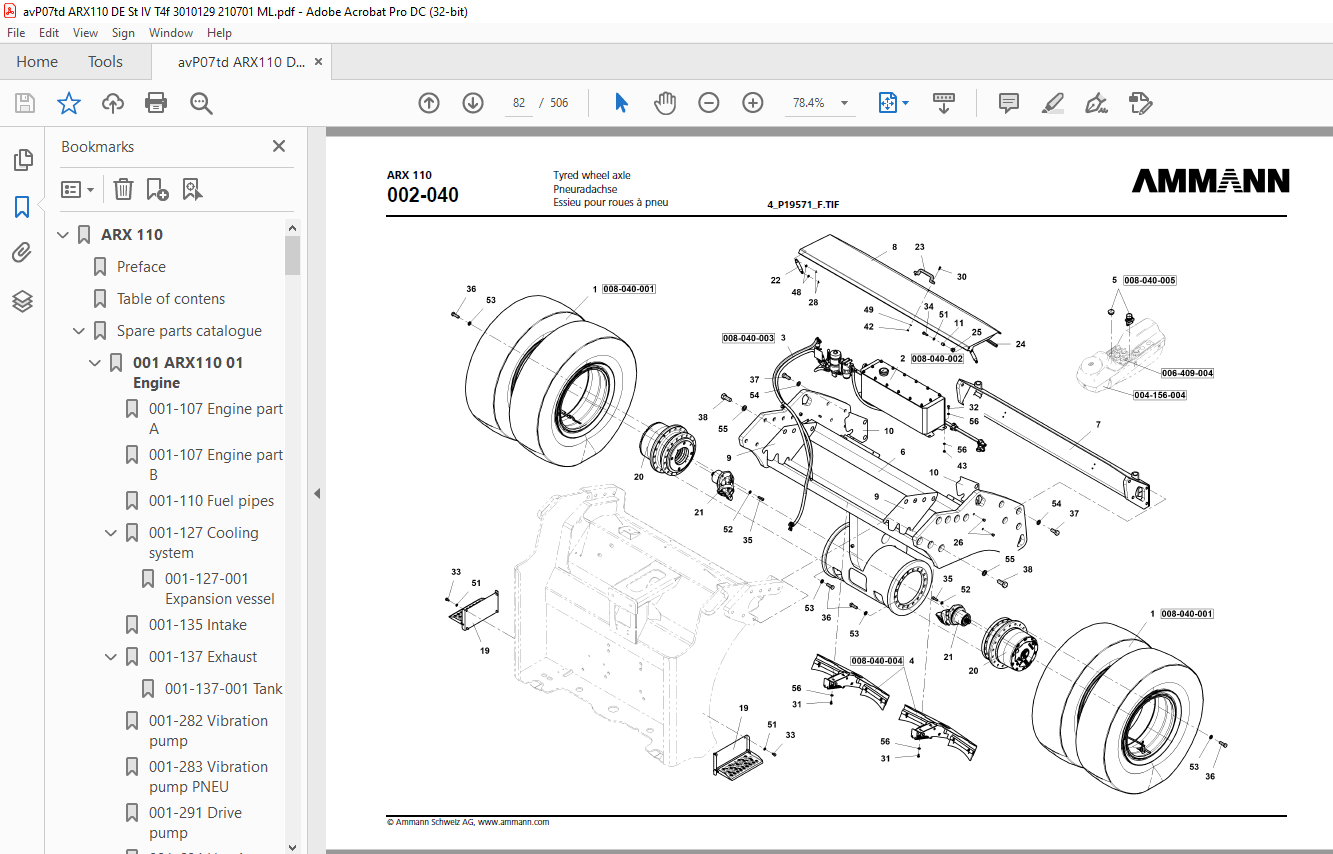Click the page number input field
Image resolution: width=1333 pixels, height=854 pixels.
[518, 103]
